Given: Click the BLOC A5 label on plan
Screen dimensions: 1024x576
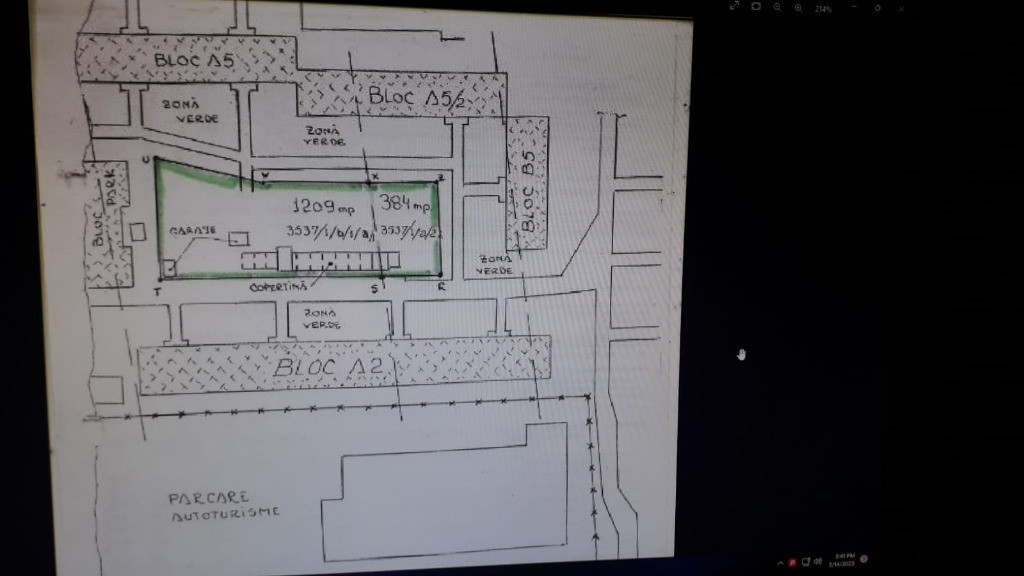Looking at the screenshot, I should 194,60.
